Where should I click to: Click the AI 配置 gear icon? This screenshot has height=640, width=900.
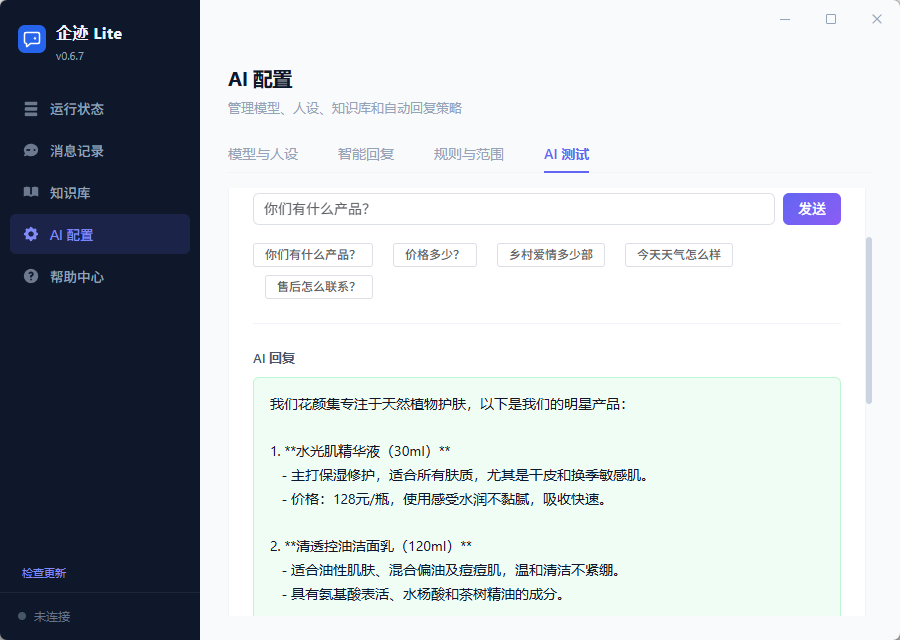coord(30,234)
